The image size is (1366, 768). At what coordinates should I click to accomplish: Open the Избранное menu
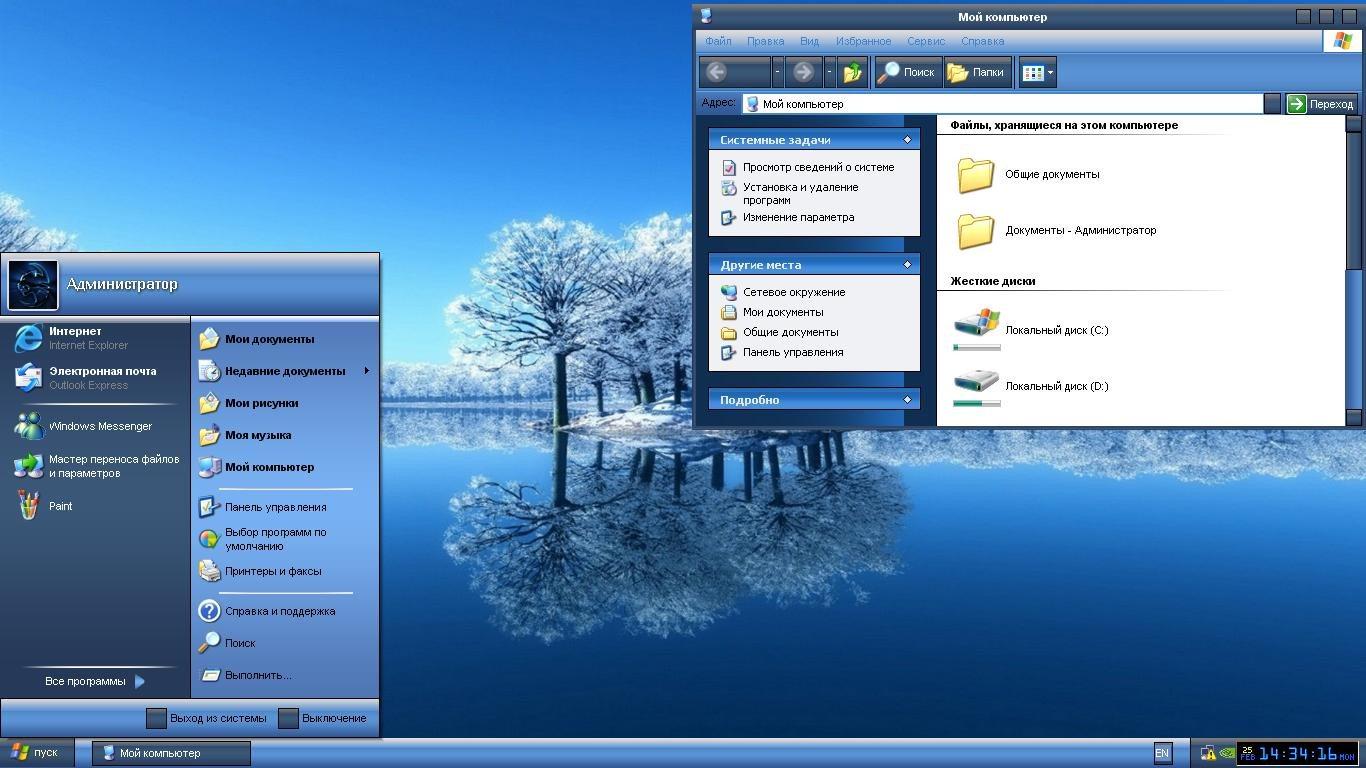pyautogui.click(x=863, y=41)
